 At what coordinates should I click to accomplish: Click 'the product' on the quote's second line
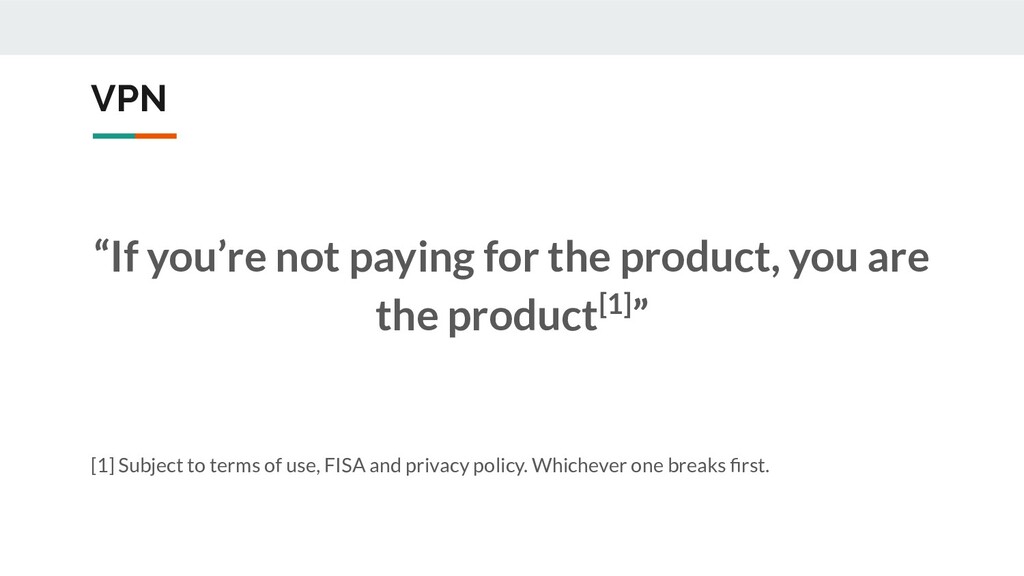pos(487,316)
